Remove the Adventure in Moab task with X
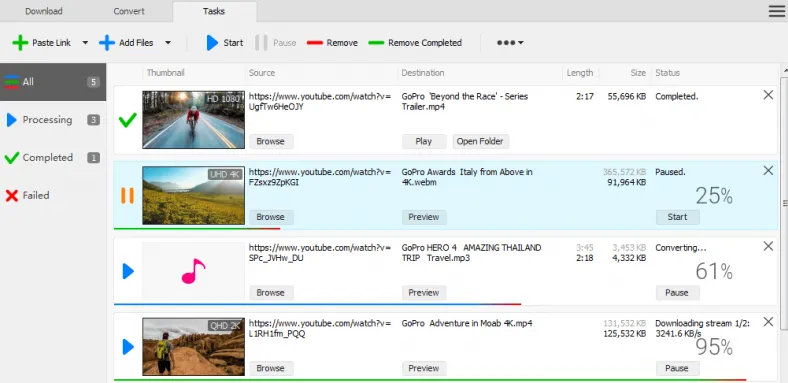 (768, 322)
